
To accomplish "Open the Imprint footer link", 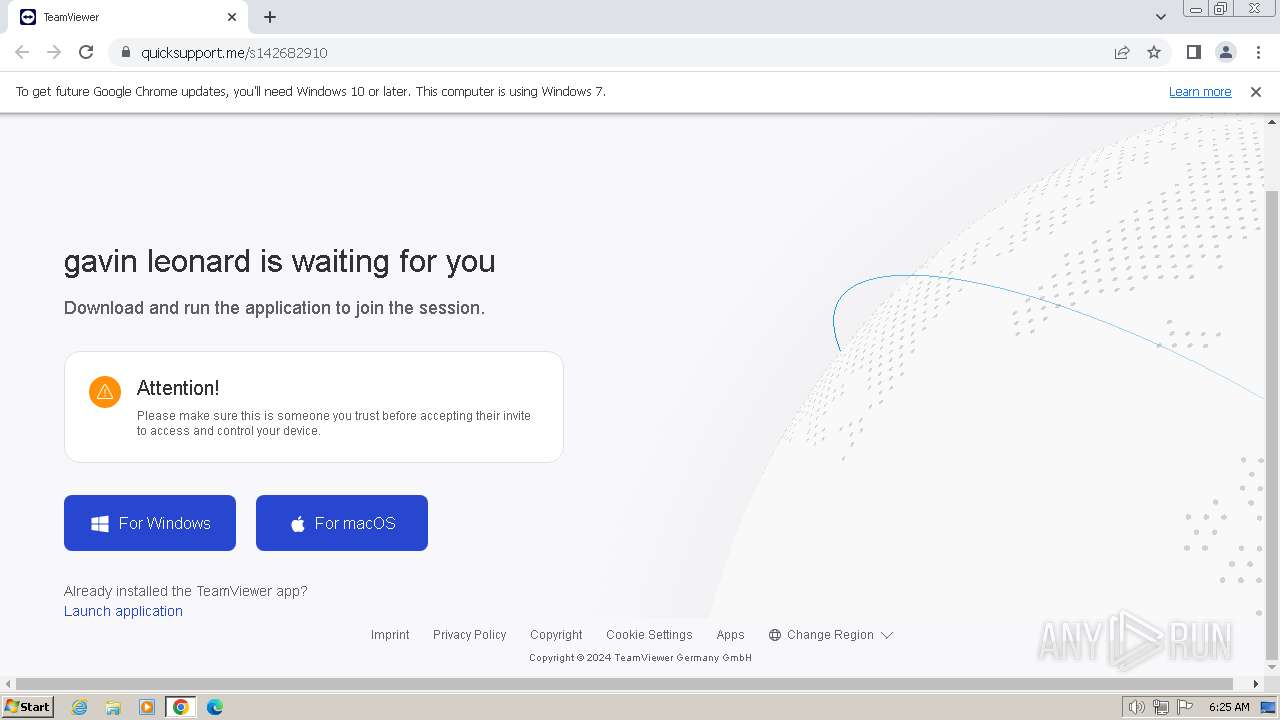I will 390,635.
